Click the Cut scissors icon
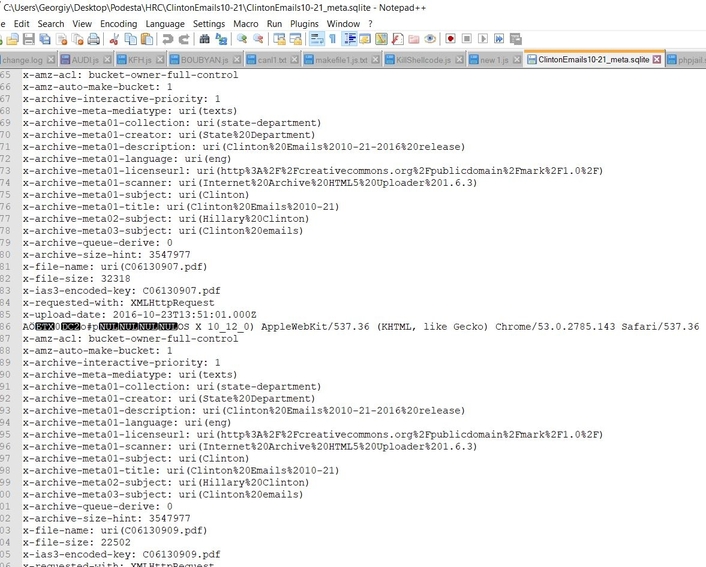 point(115,40)
